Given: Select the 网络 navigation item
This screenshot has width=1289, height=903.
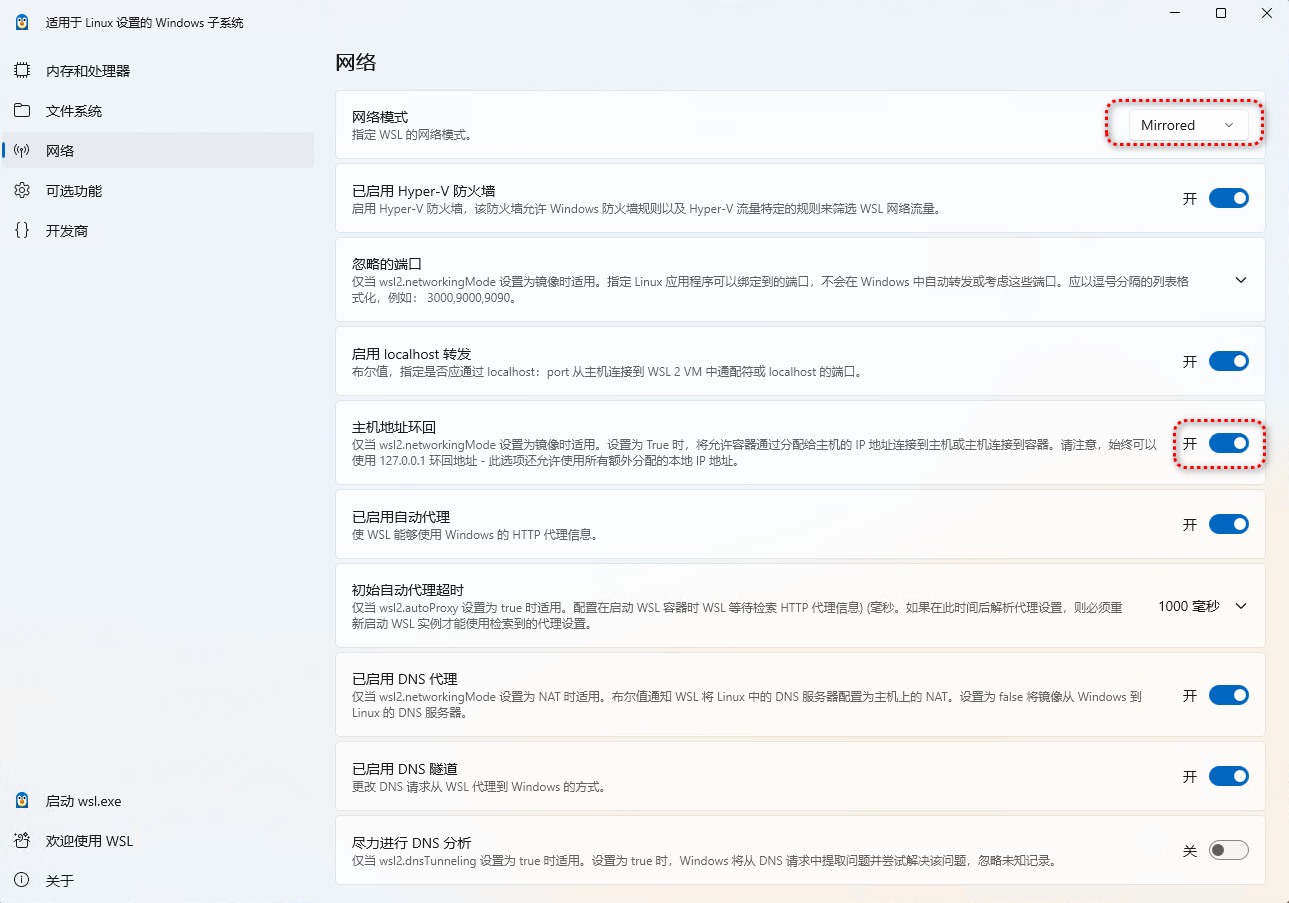Looking at the screenshot, I should (158, 151).
